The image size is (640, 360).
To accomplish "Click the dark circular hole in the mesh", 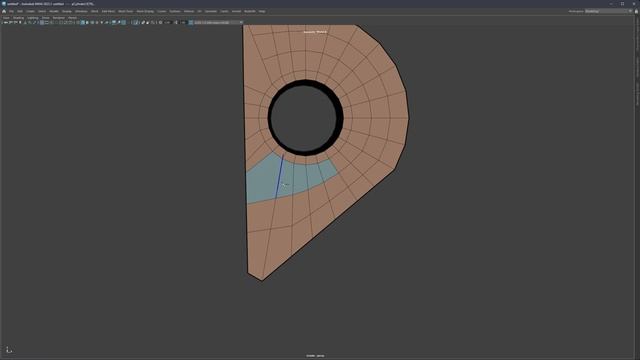I will pyautogui.click(x=304, y=118).
